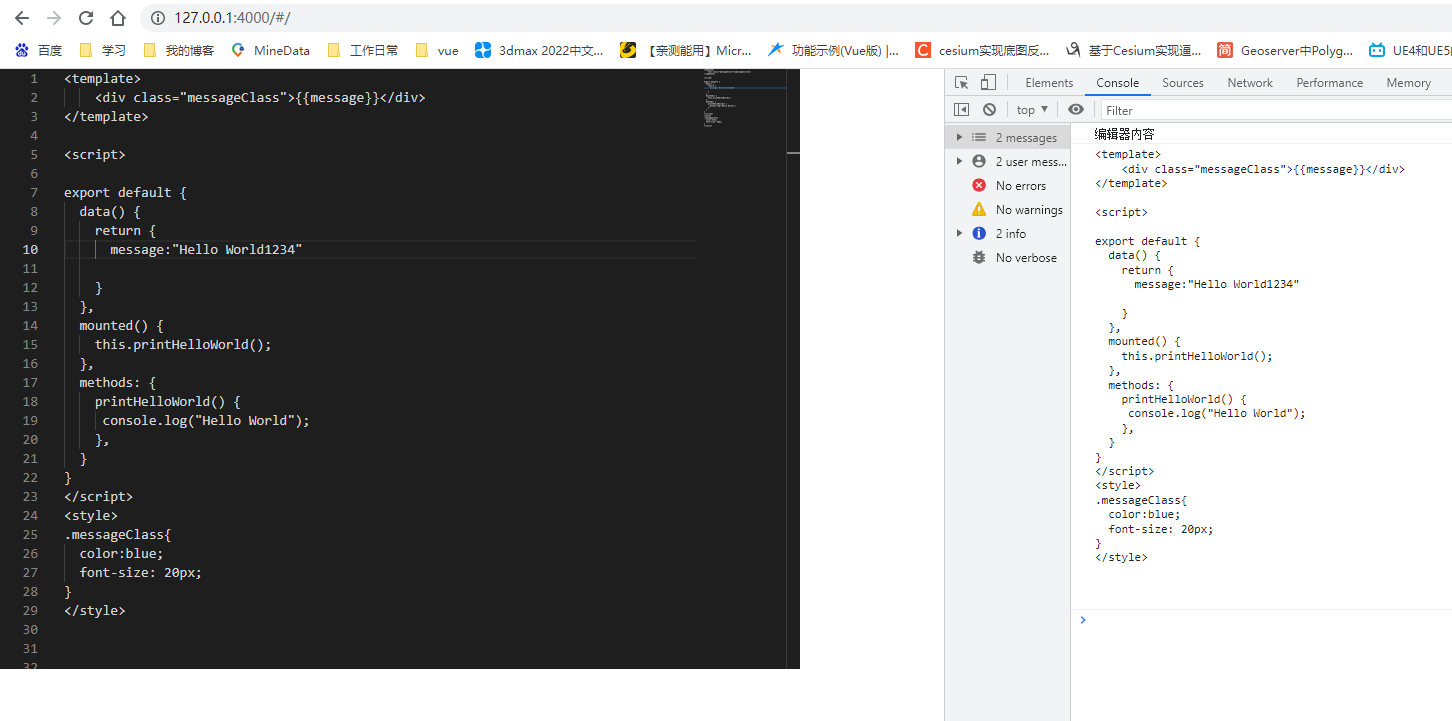Viewport: 1452px width, 721px height.
Task: Click the this.printHelloWorld(); line in editor
Action: 183,344
